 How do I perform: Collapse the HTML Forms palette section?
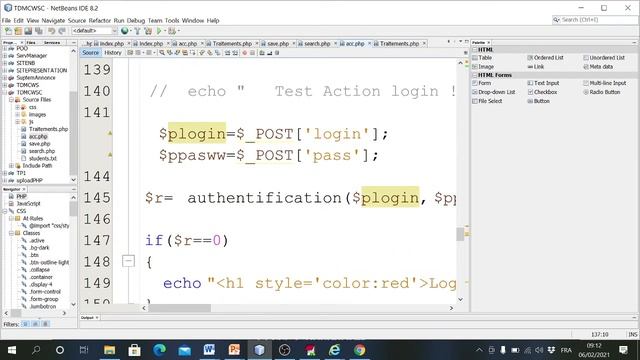click(475, 76)
